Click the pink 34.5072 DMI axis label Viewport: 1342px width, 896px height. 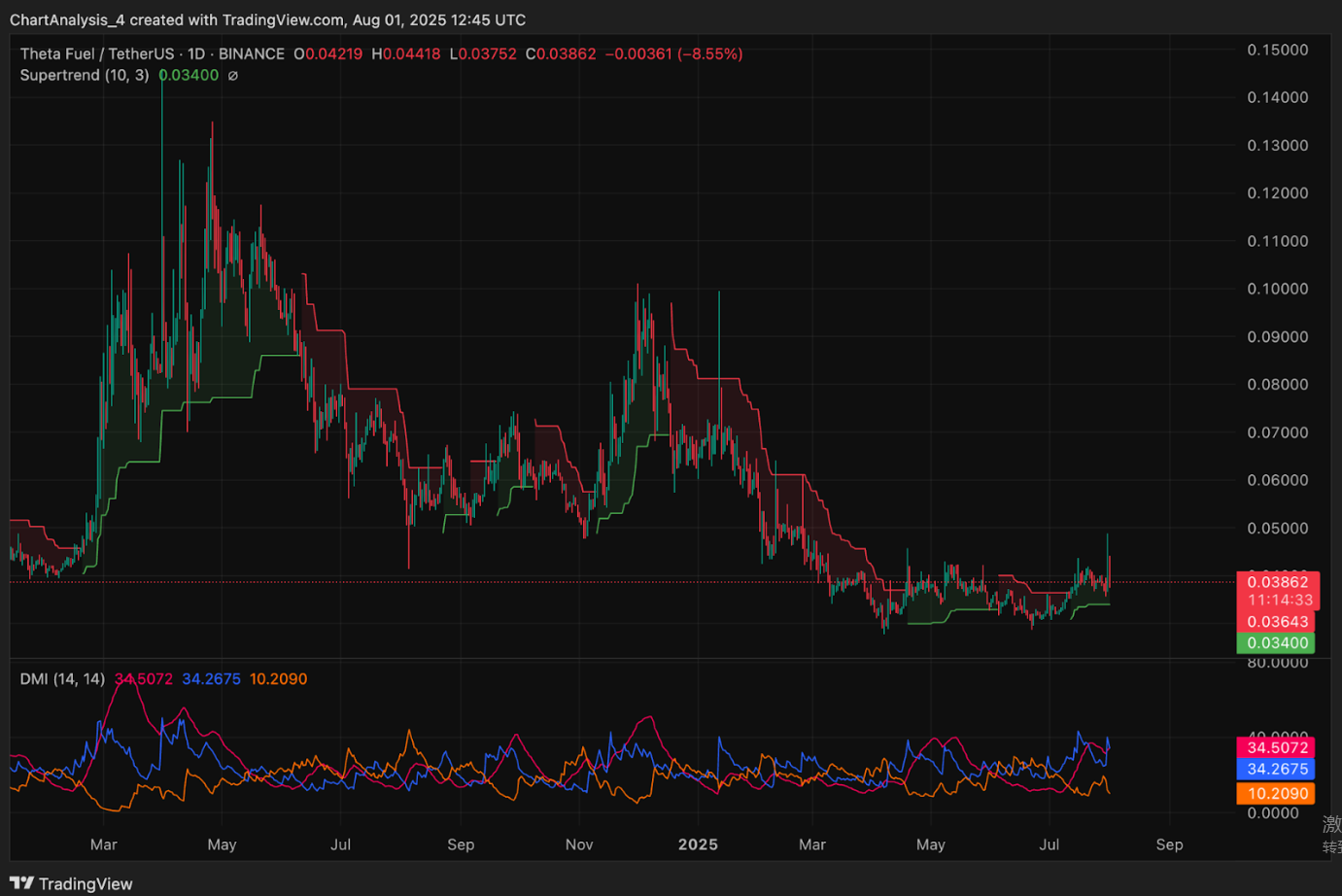point(1277,747)
